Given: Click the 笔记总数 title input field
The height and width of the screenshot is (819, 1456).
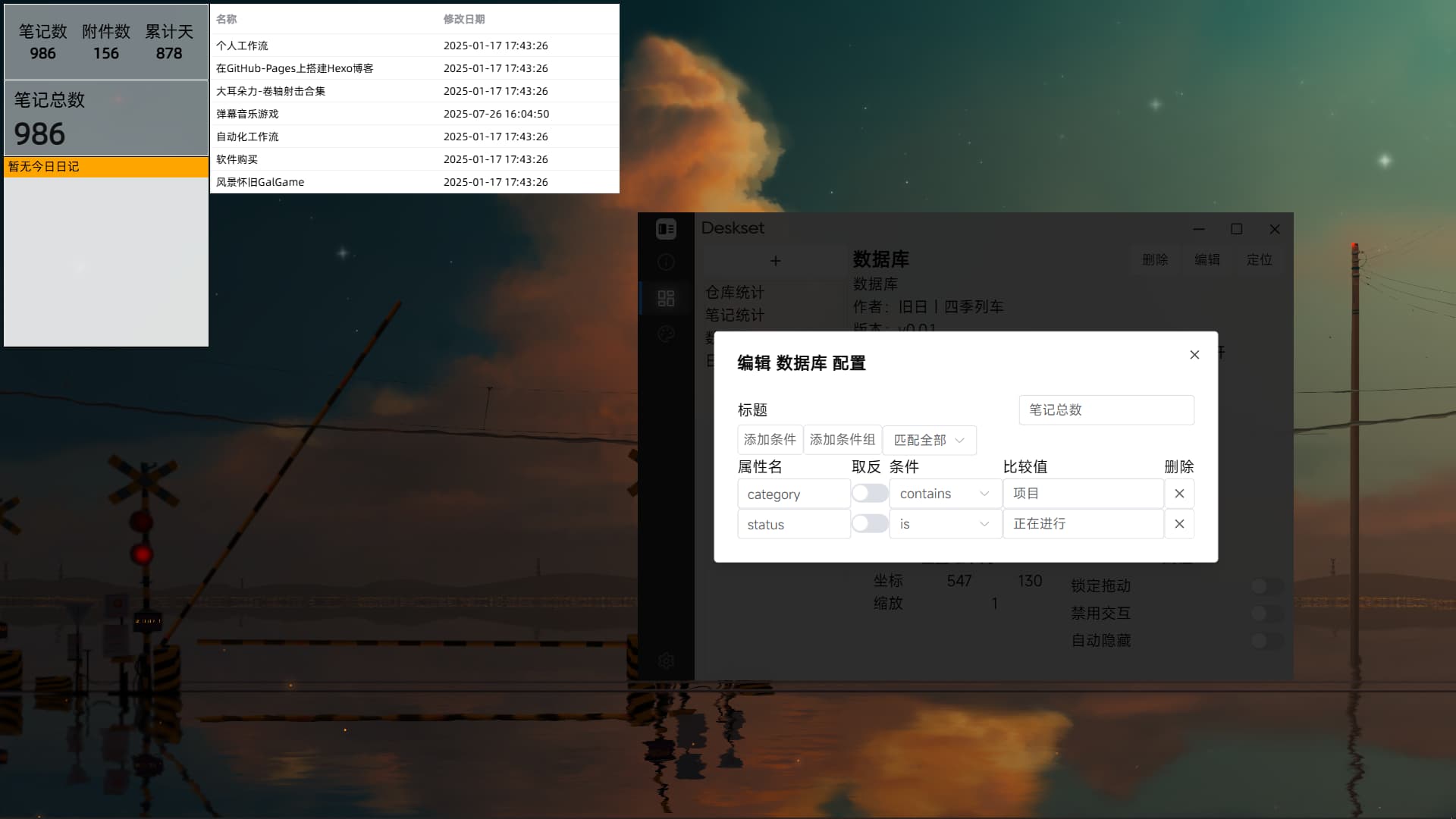Looking at the screenshot, I should 1106,409.
